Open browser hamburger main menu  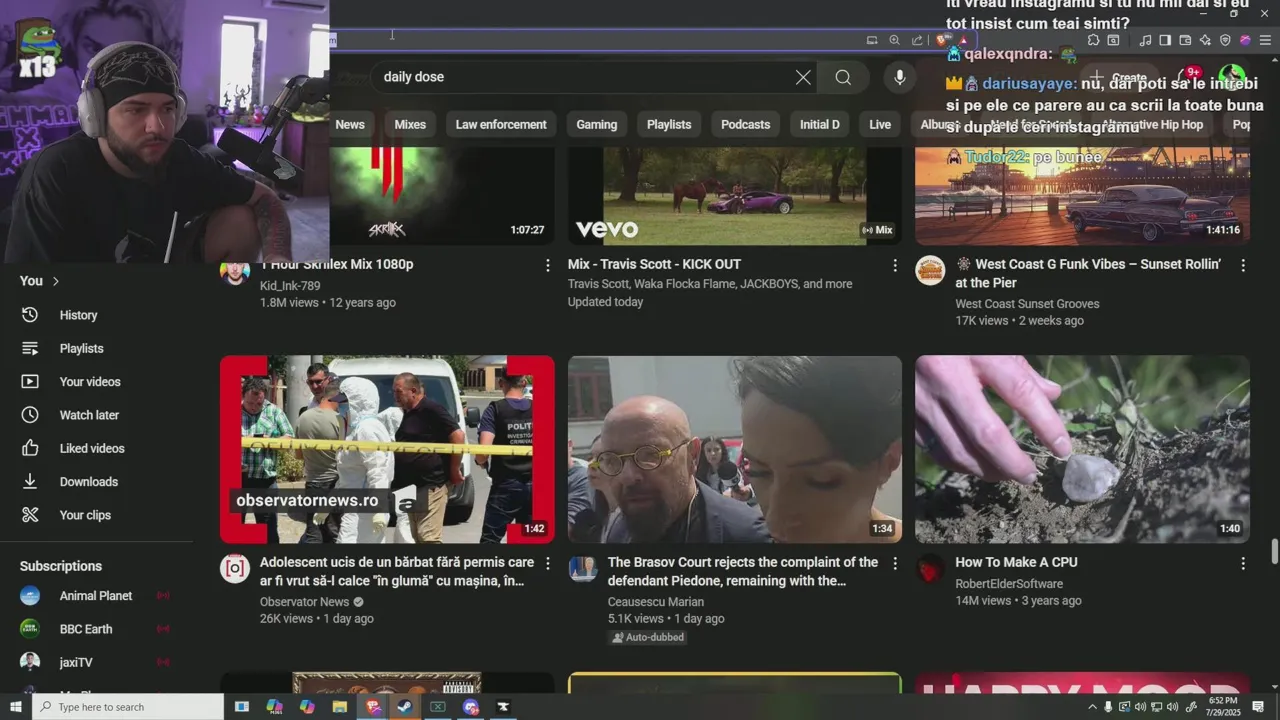pyautogui.click(x=1265, y=40)
